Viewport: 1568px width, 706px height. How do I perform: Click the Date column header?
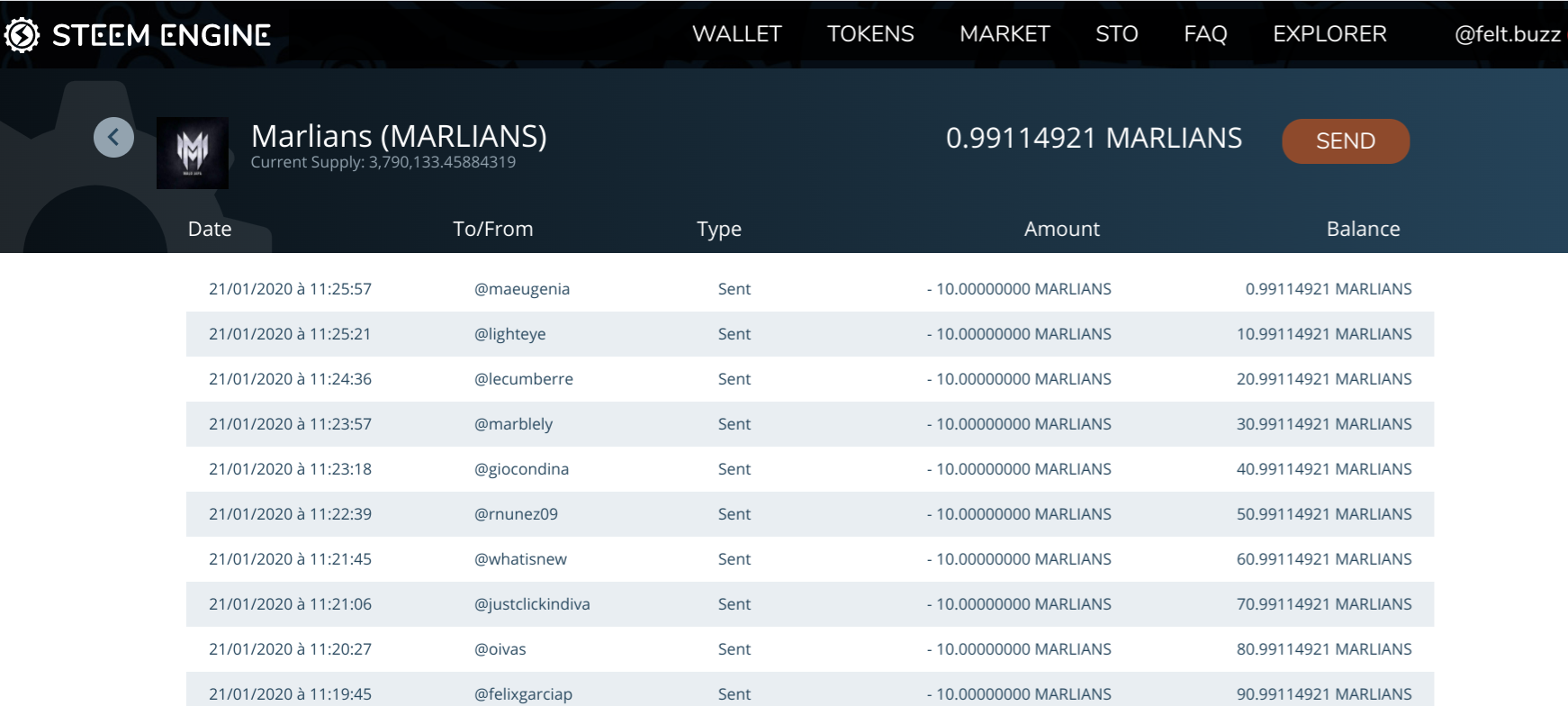coord(210,229)
